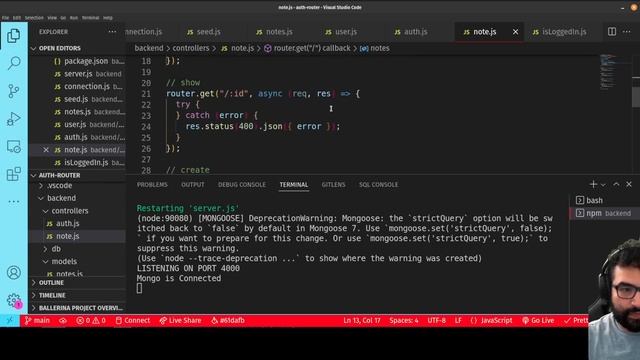Switch to the GitLens panel tab
The width and height of the screenshot is (640, 360).
[x=333, y=185]
